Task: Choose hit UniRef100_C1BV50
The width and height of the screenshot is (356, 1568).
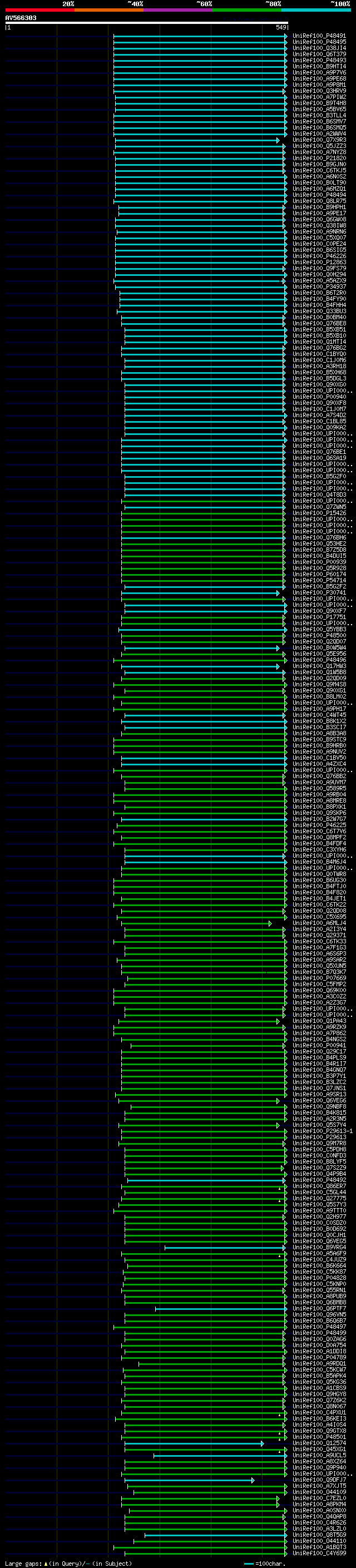Action: 319,758
